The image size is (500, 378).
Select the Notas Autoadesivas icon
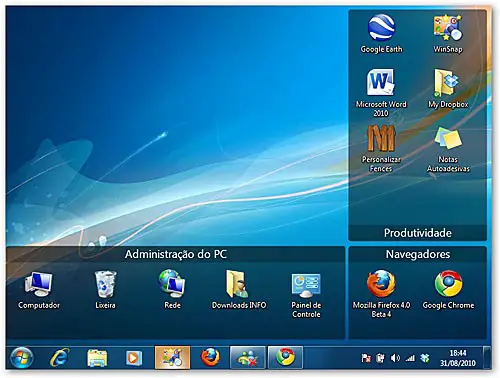click(x=448, y=149)
